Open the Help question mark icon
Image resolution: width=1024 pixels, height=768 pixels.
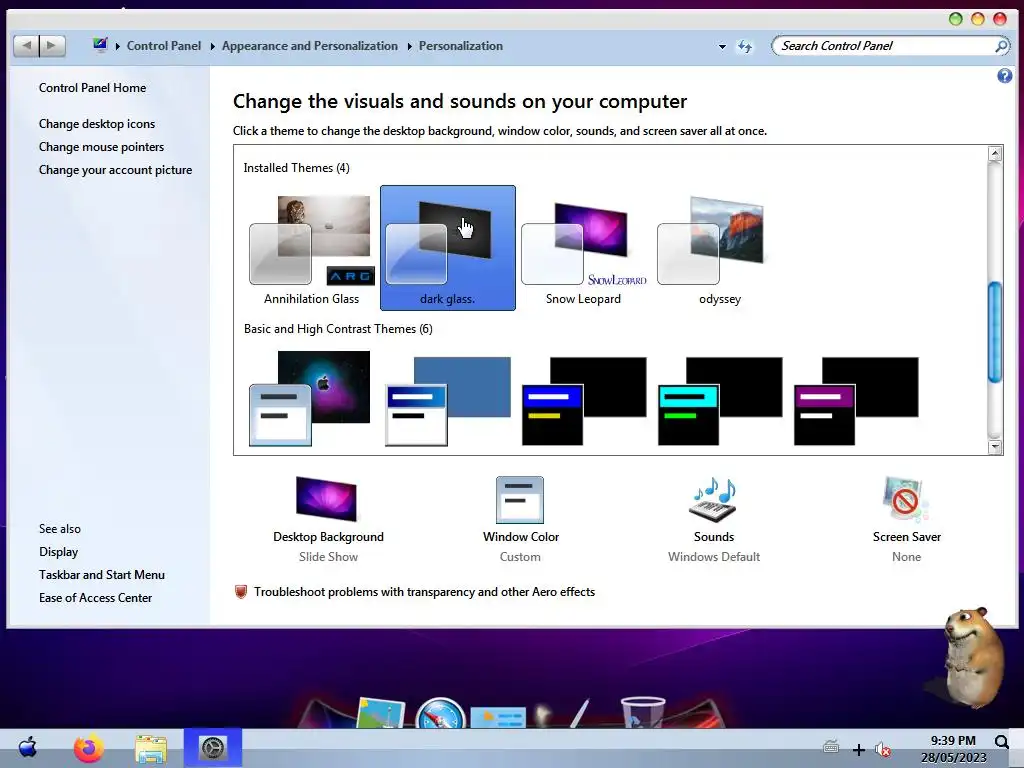click(x=1004, y=76)
